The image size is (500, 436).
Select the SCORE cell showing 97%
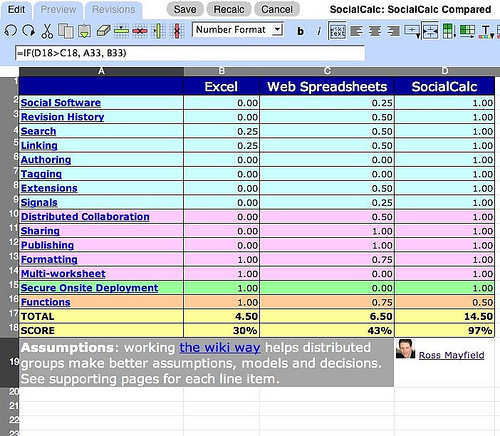pos(445,331)
